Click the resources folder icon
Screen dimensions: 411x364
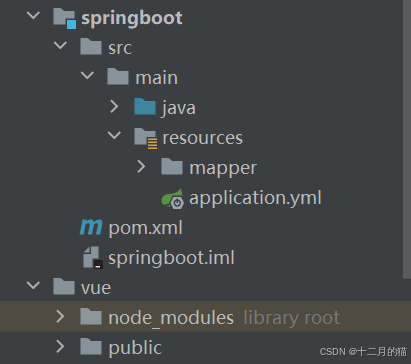pos(146,138)
